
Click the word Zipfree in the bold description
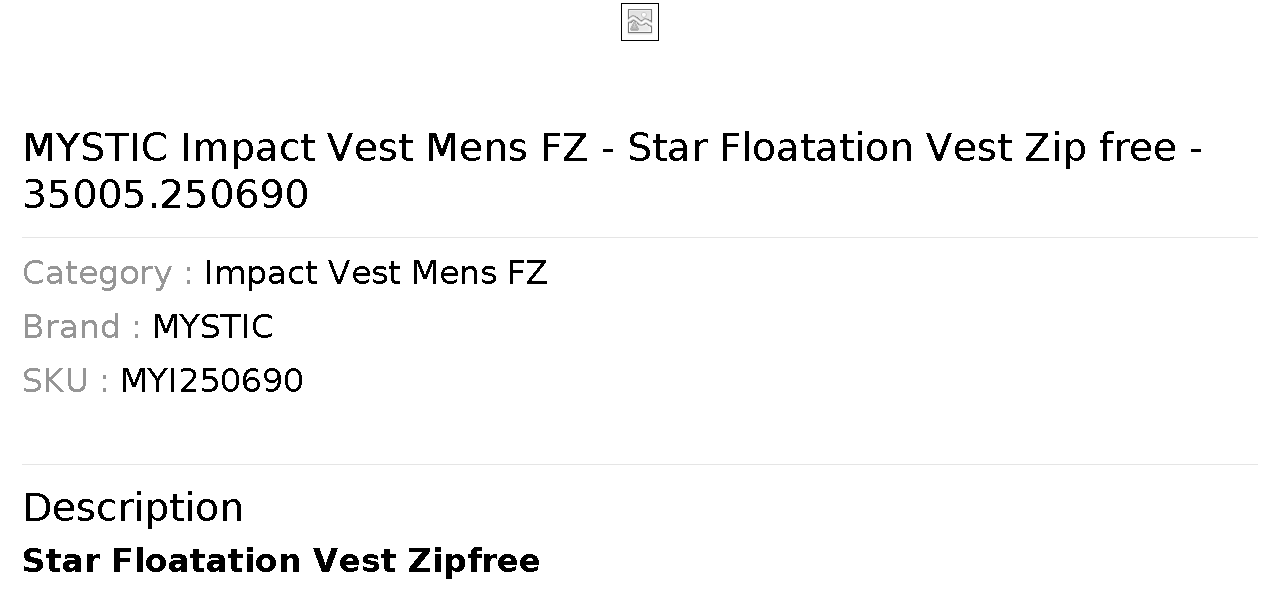[x=474, y=561]
